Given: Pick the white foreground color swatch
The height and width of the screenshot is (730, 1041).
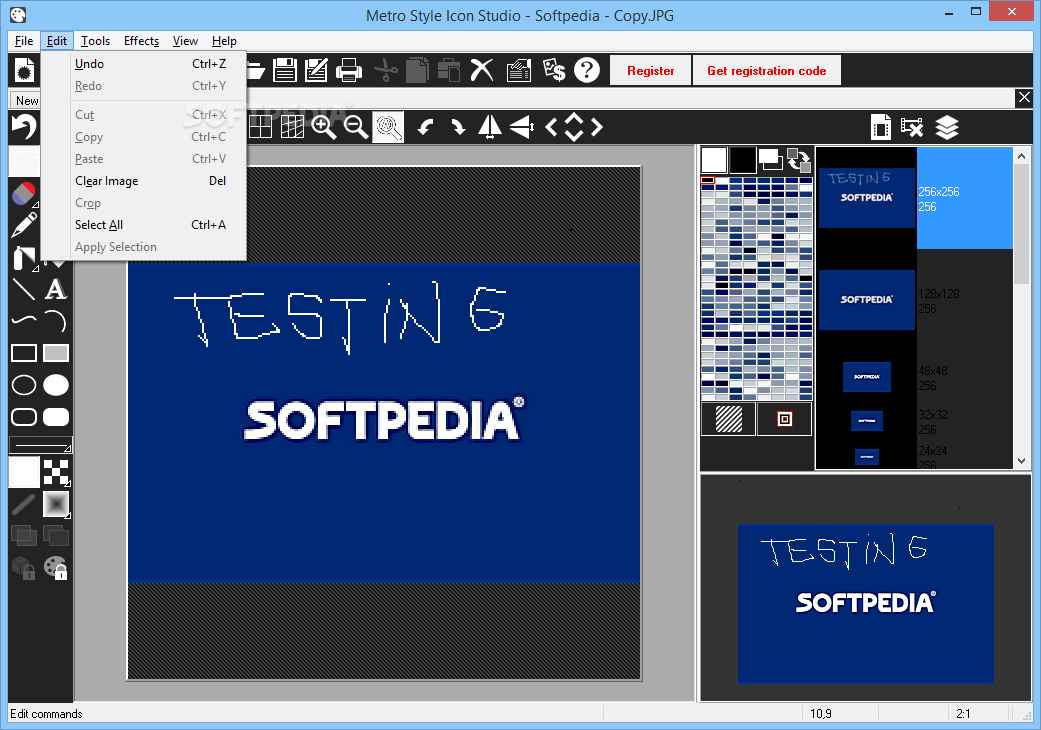Looking at the screenshot, I should (x=714, y=160).
